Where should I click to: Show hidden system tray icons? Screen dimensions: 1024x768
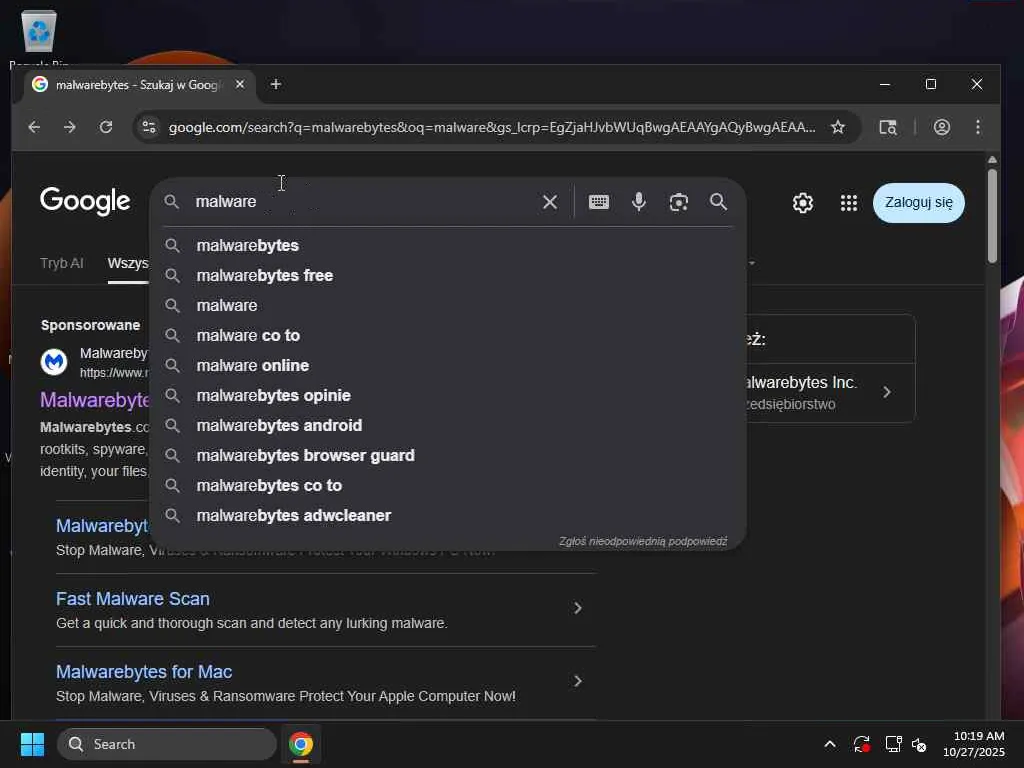pos(829,744)
